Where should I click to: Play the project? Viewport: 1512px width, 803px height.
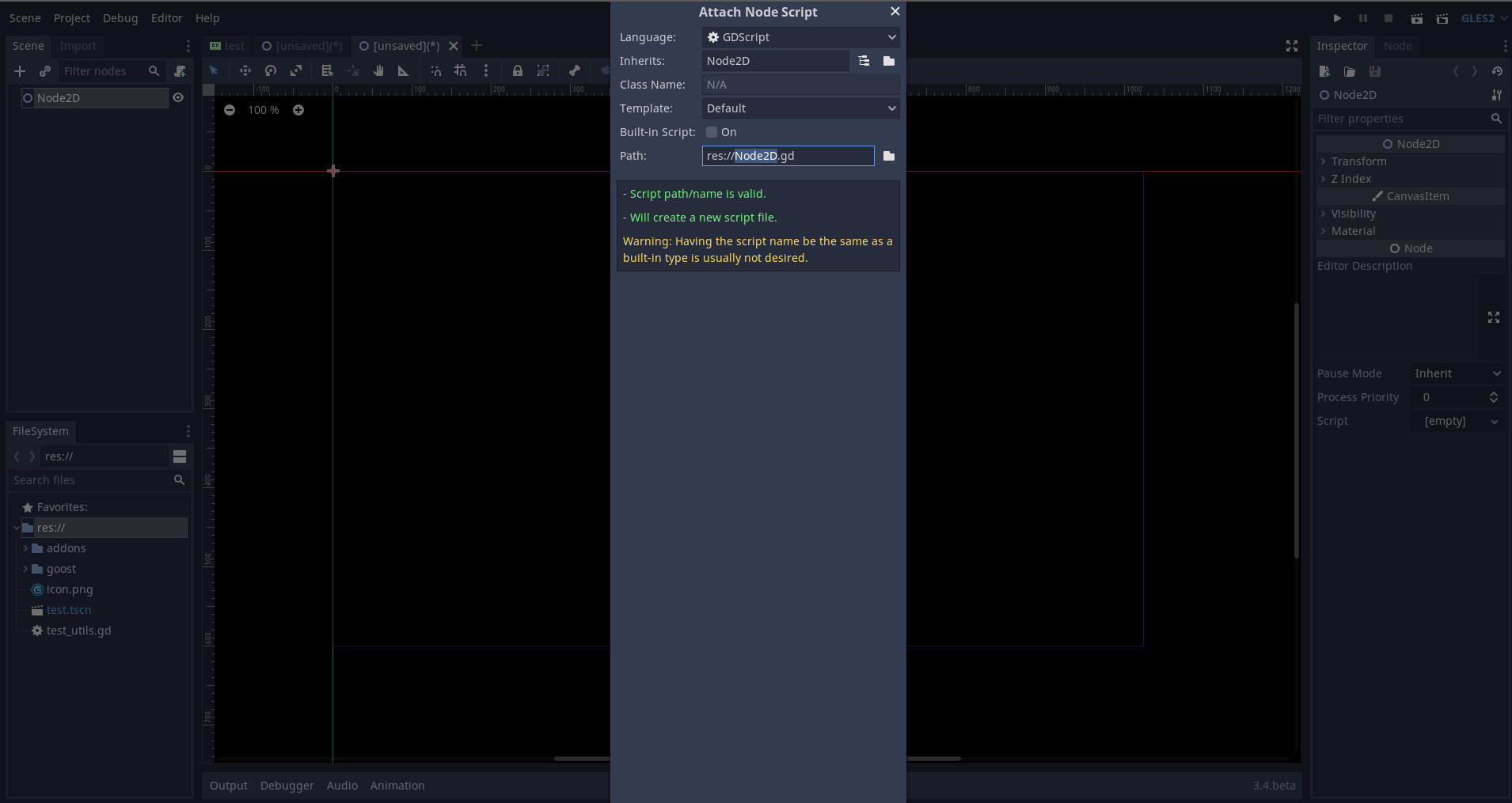pyautogui.click(x=1336, y=18)
